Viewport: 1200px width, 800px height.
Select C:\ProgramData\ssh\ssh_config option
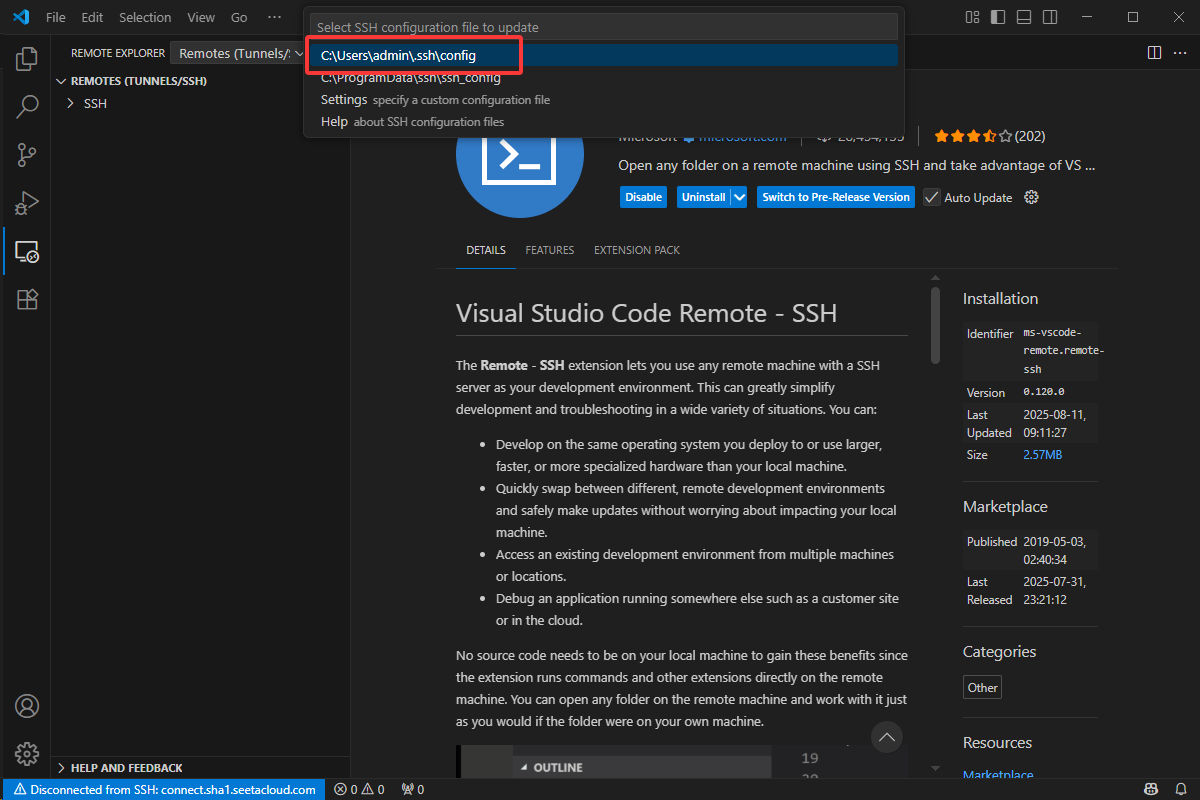pyautogui.click(x=603, y=78)
